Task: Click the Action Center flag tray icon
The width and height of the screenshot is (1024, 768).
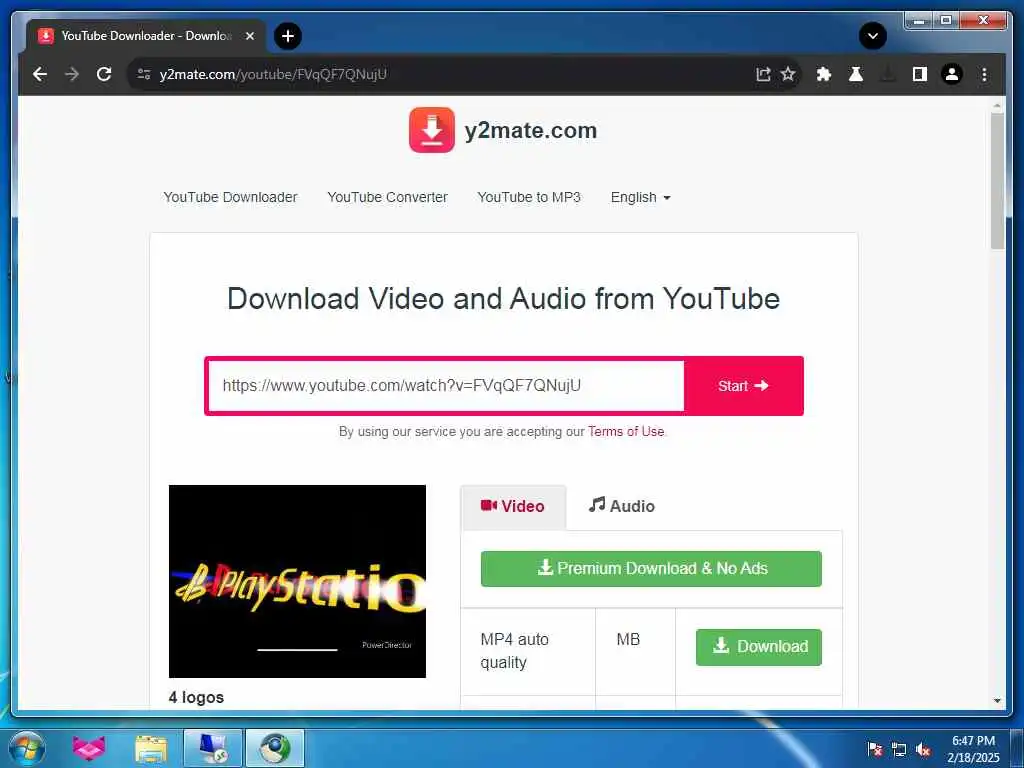Action: pos(874,749)
